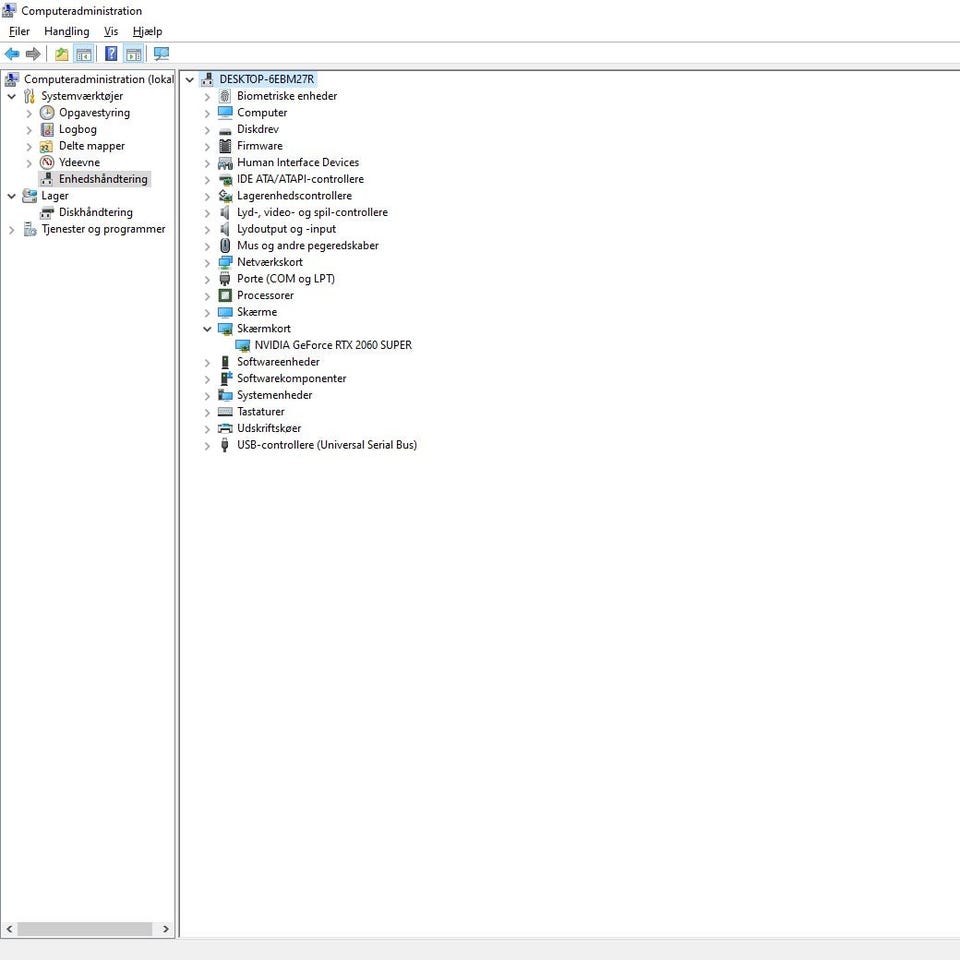This screenshot has width=960, height=960.
Task: Expand the Skærme category chevron
Action: coord(207,313)
